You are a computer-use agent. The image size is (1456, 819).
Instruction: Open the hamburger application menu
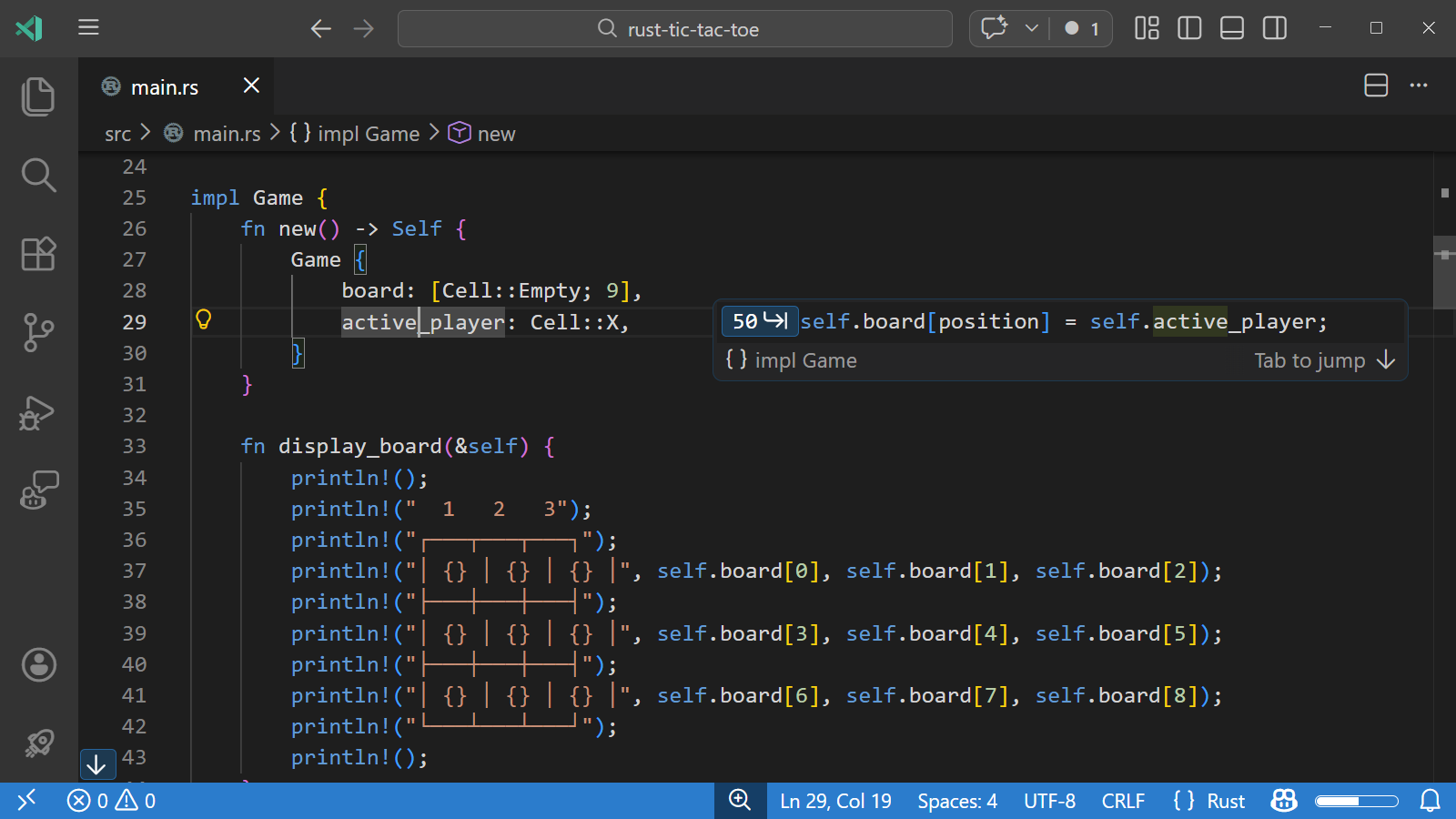pos(88,28)
